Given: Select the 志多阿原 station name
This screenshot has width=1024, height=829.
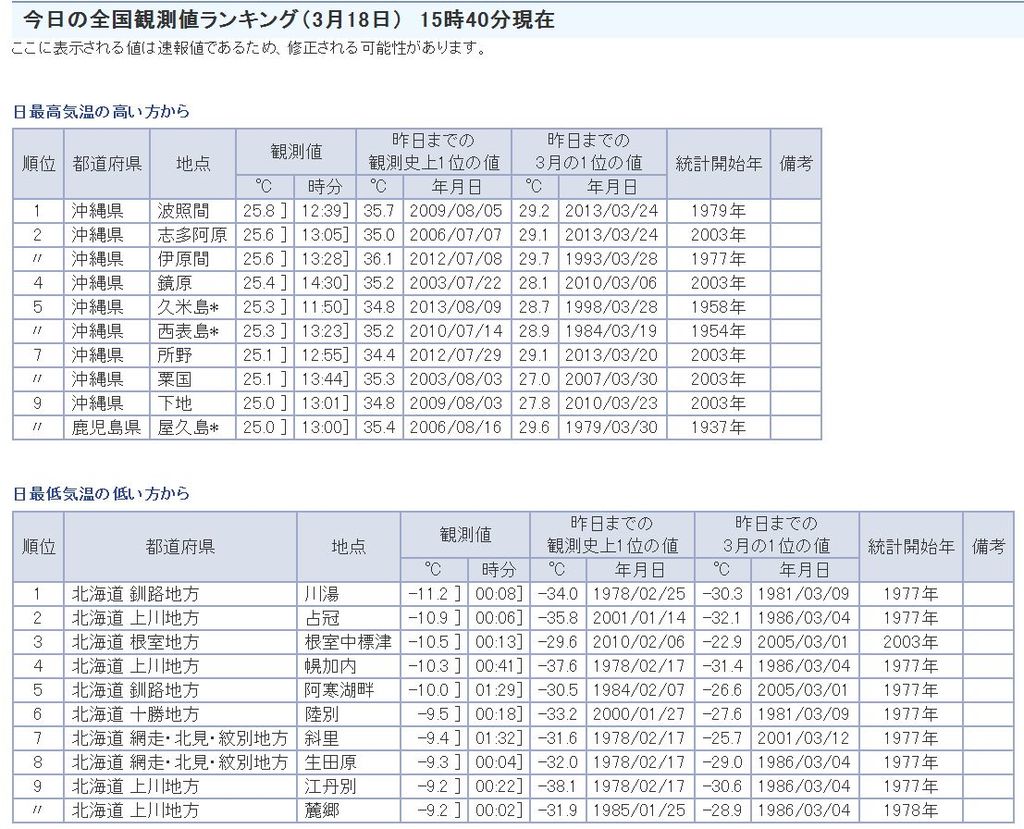Looking at the screenshot, I should tap(192, 235).
